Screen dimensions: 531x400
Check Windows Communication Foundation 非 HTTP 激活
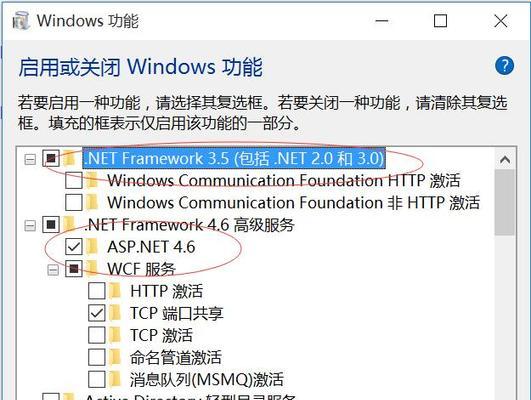pos(73,202)
